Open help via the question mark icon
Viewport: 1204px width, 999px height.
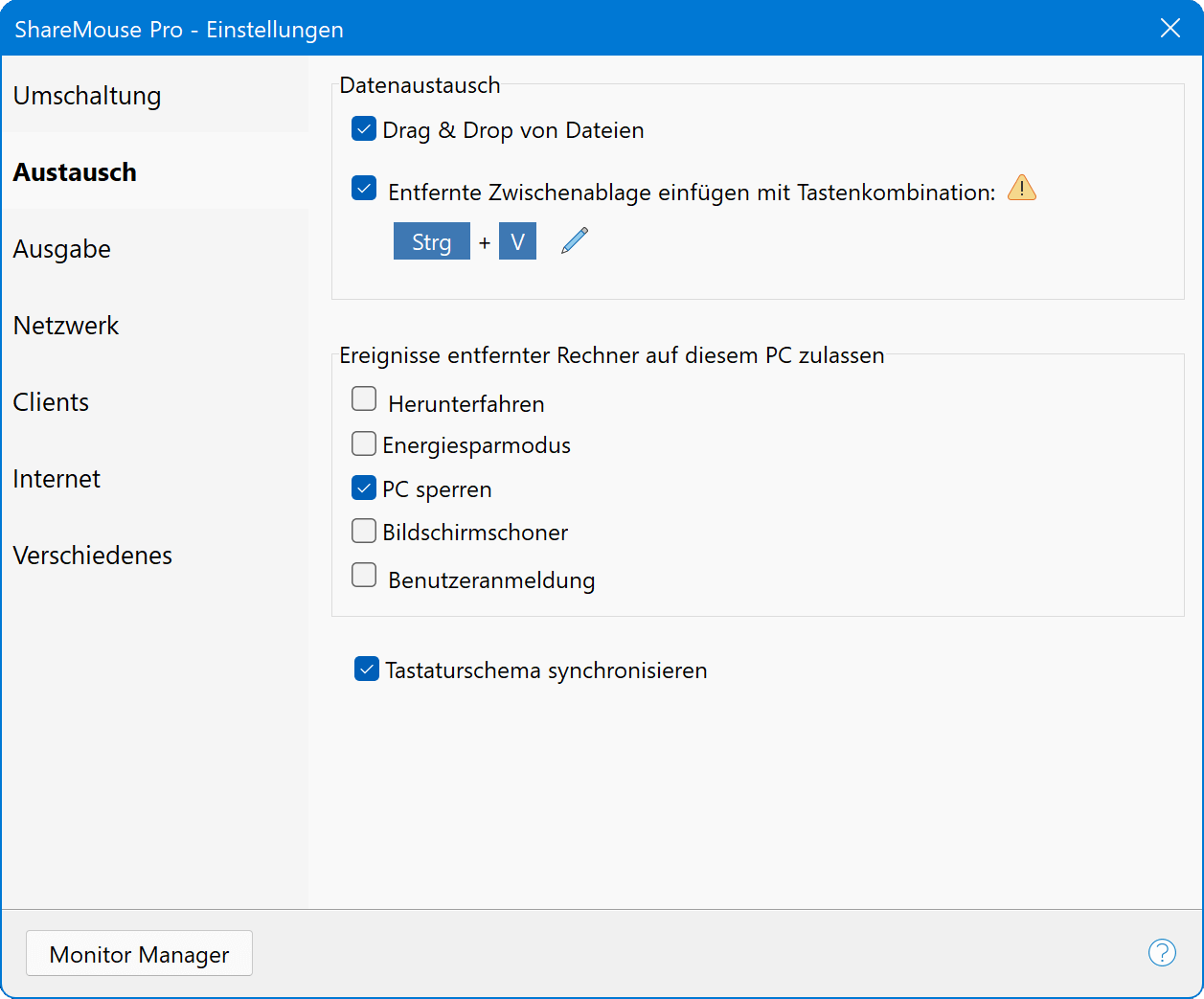point(1162,952)
